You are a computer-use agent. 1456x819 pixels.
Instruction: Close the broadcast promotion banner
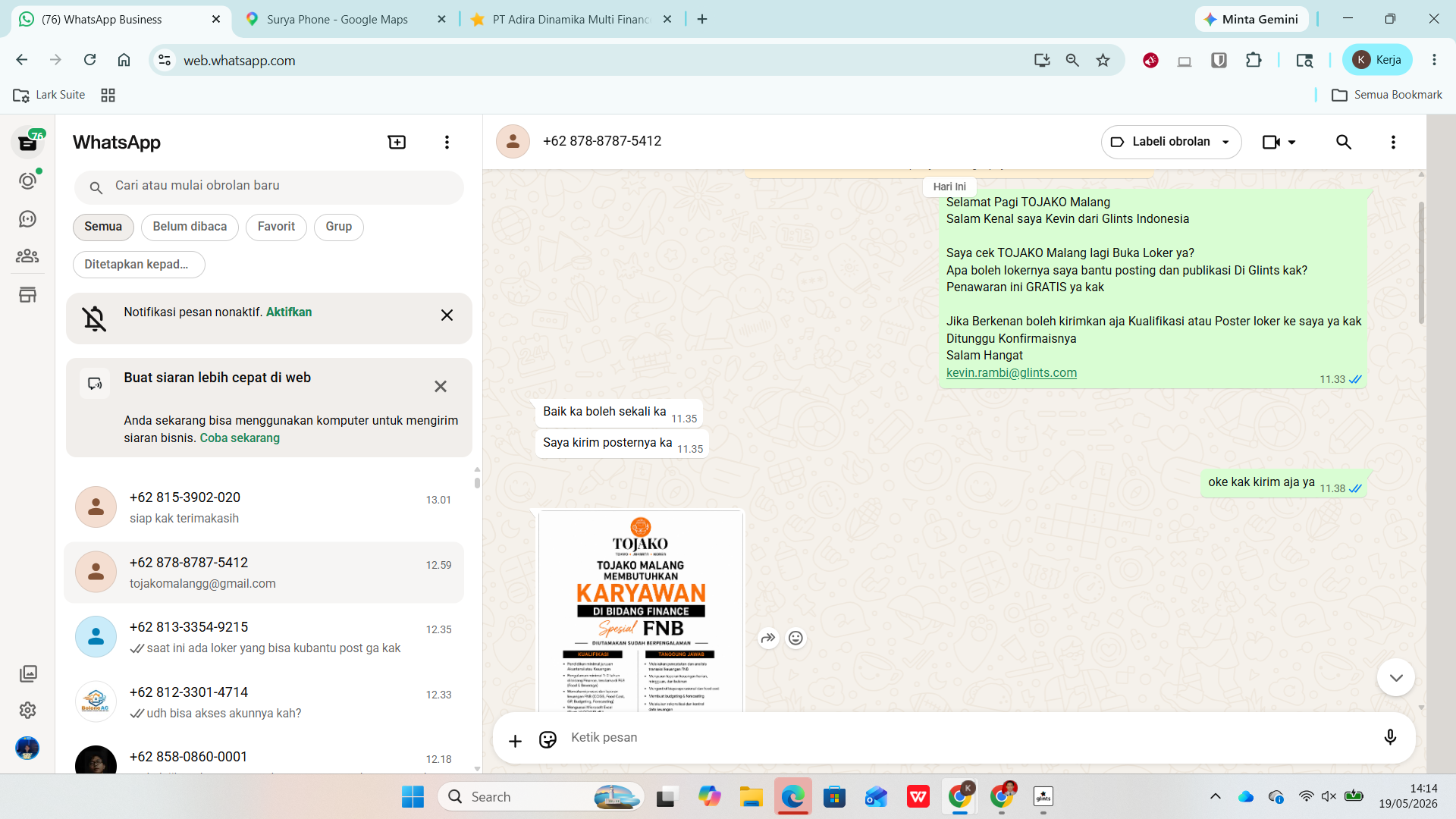[441, 387]
